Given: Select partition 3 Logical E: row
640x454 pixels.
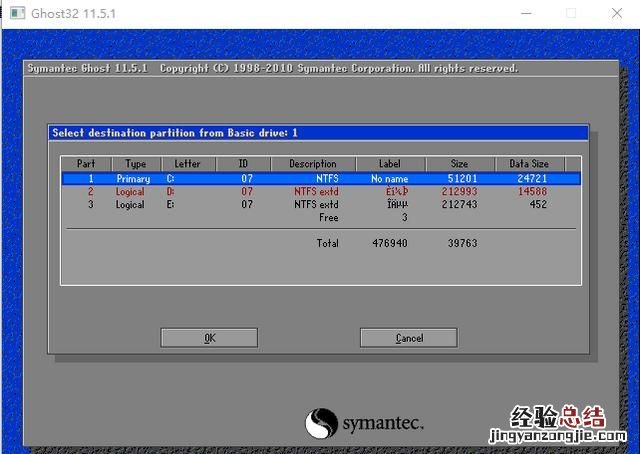Looking at the screenshot, I should click(x=320, y=204).
